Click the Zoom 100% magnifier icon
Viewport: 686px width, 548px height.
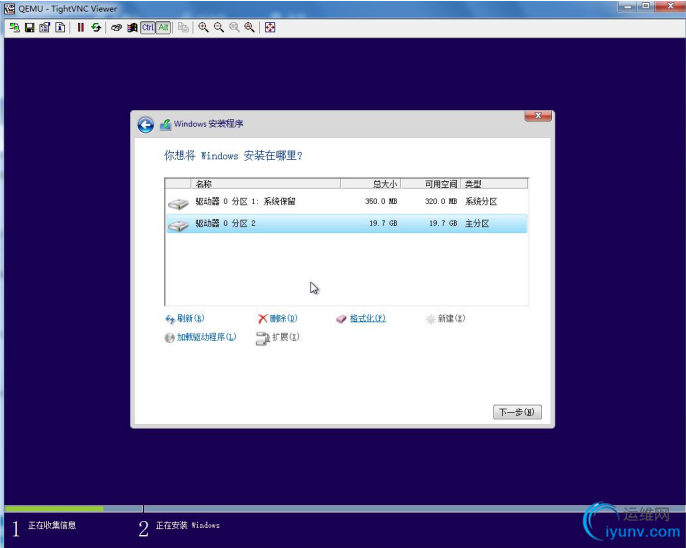tap(234, 28)
